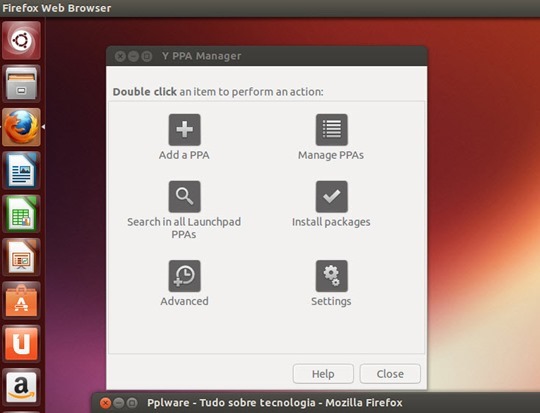
Task: Click the 'Install packages' label
Action: 331,222
